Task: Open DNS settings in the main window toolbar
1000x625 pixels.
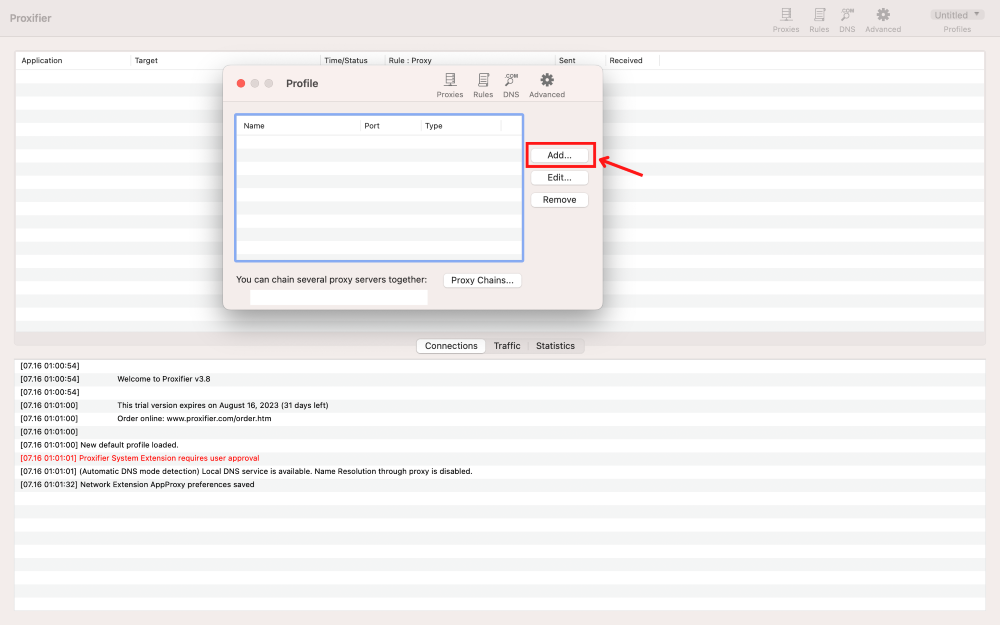Action: coord(847,20)
